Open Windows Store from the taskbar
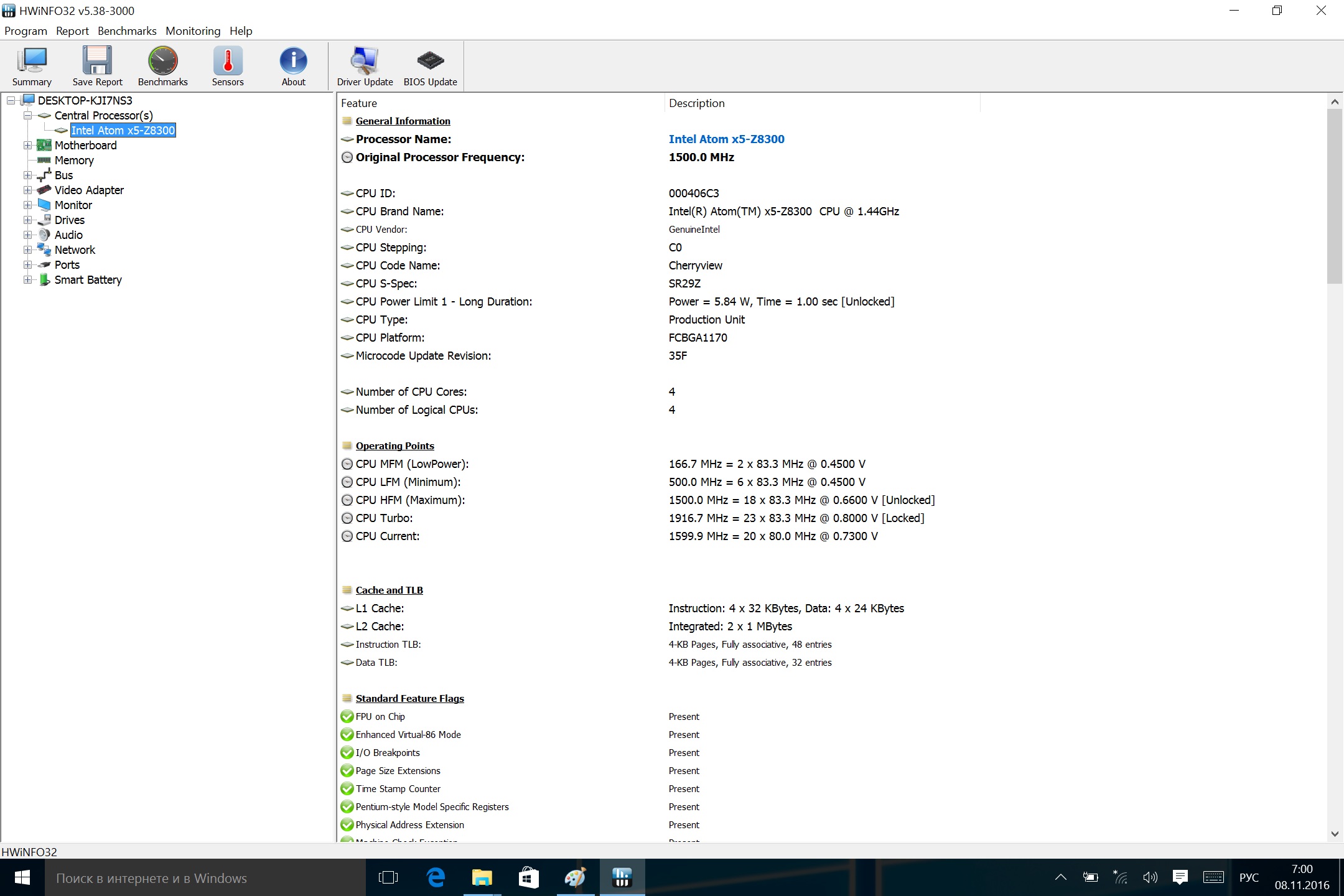1344x896 pixels. pos(529,877)
